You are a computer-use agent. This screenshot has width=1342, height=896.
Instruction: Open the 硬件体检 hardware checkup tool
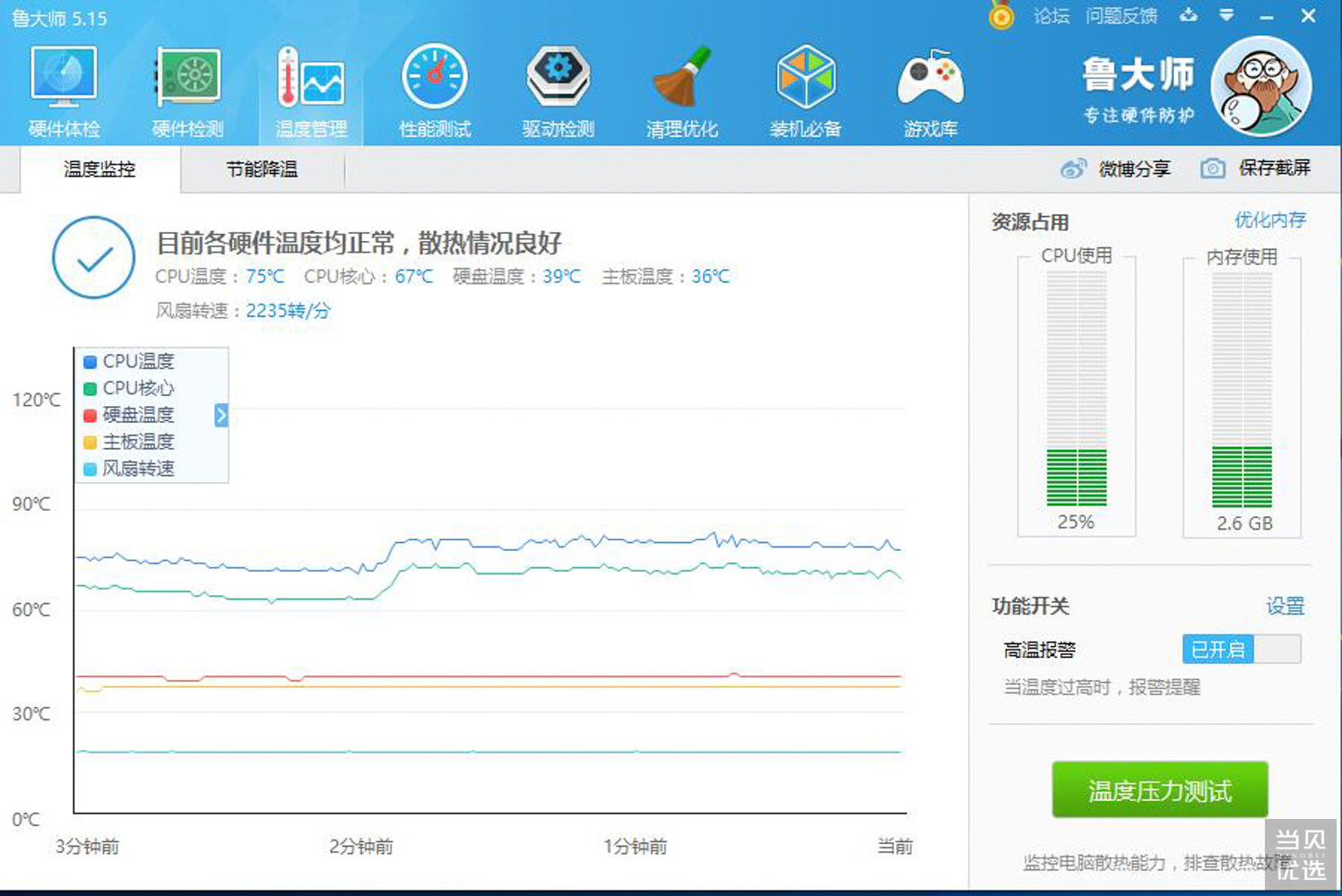[x=62, y=87]
